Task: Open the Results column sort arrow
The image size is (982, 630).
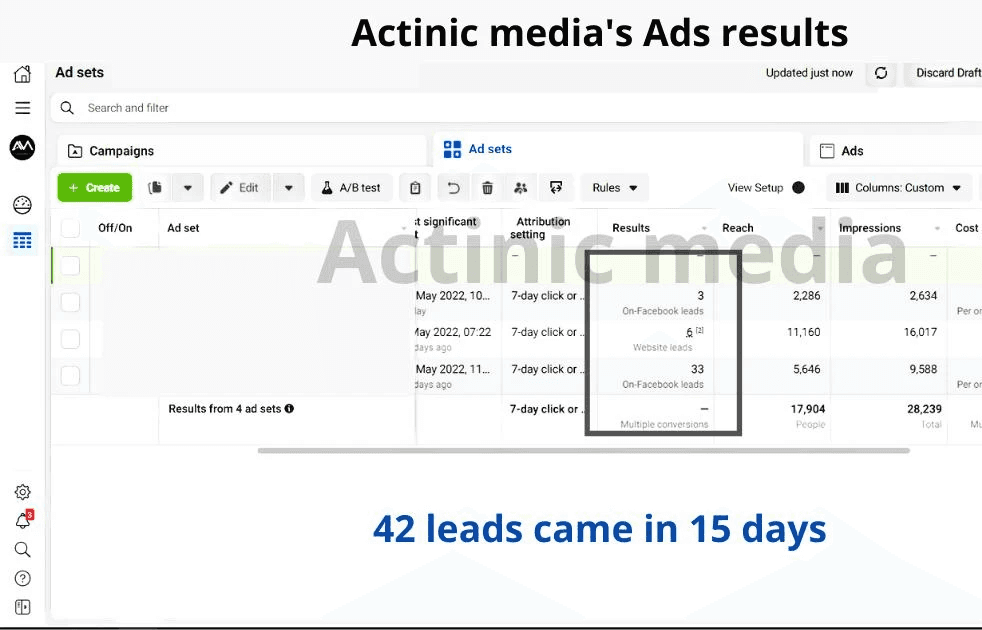Action: [704, 229]
